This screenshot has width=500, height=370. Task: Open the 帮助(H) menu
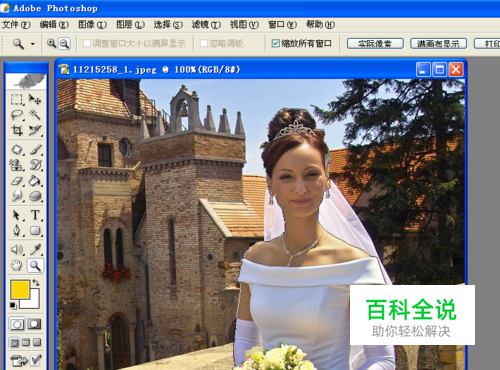(x=321, y=24)
